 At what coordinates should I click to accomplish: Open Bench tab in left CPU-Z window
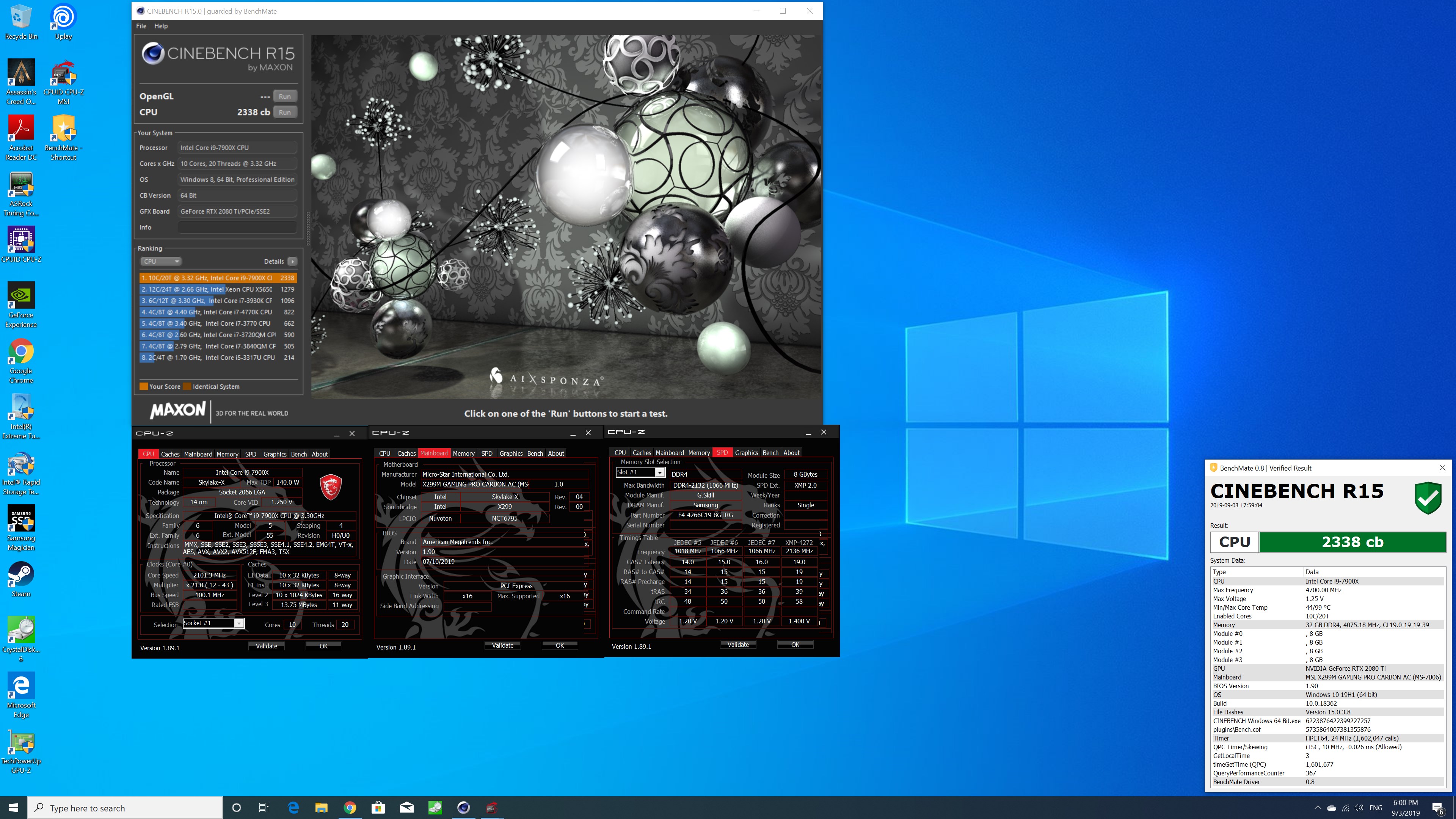pos(299,454)
